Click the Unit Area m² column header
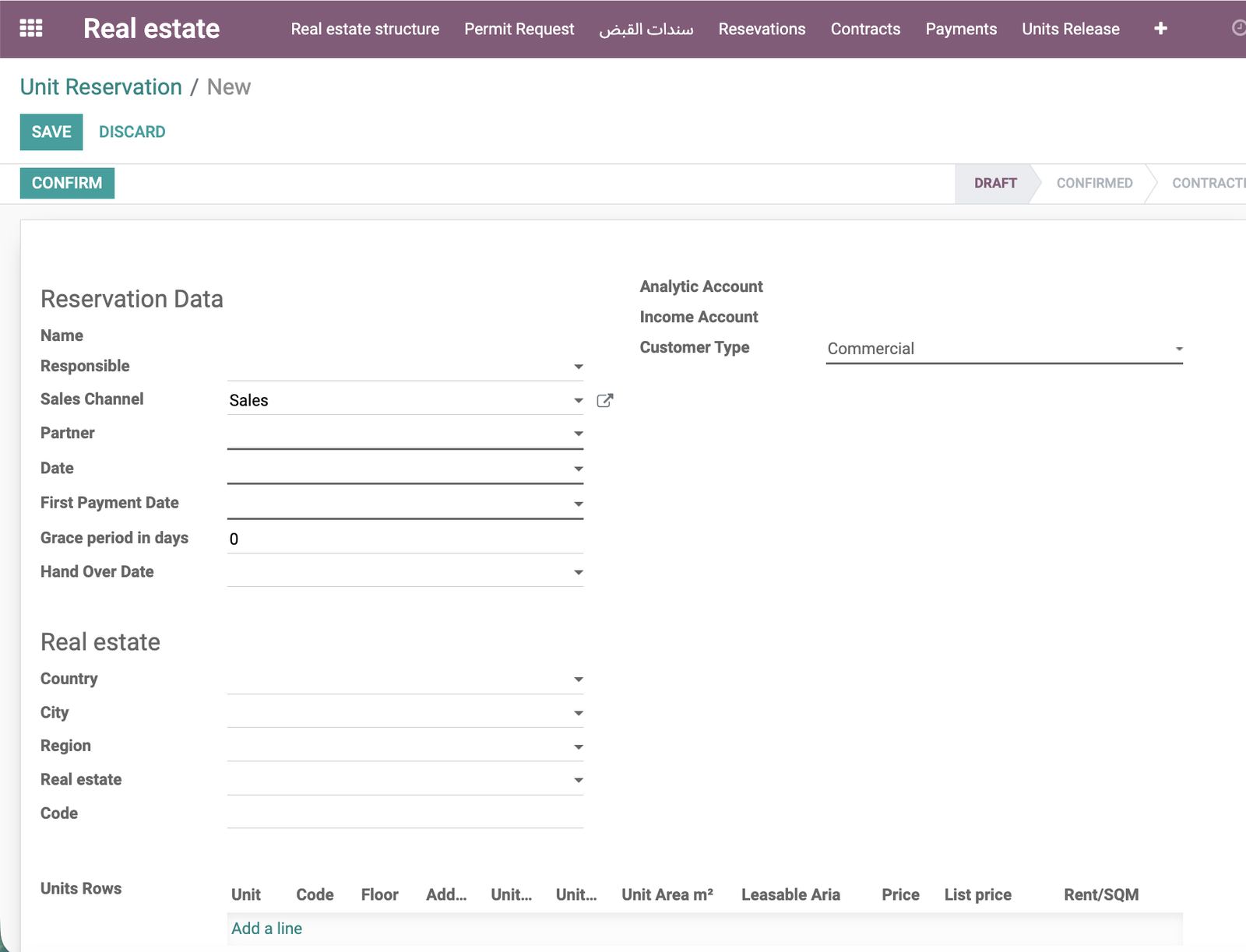This screenshot has height=952, width=1246. click(667, 894)
